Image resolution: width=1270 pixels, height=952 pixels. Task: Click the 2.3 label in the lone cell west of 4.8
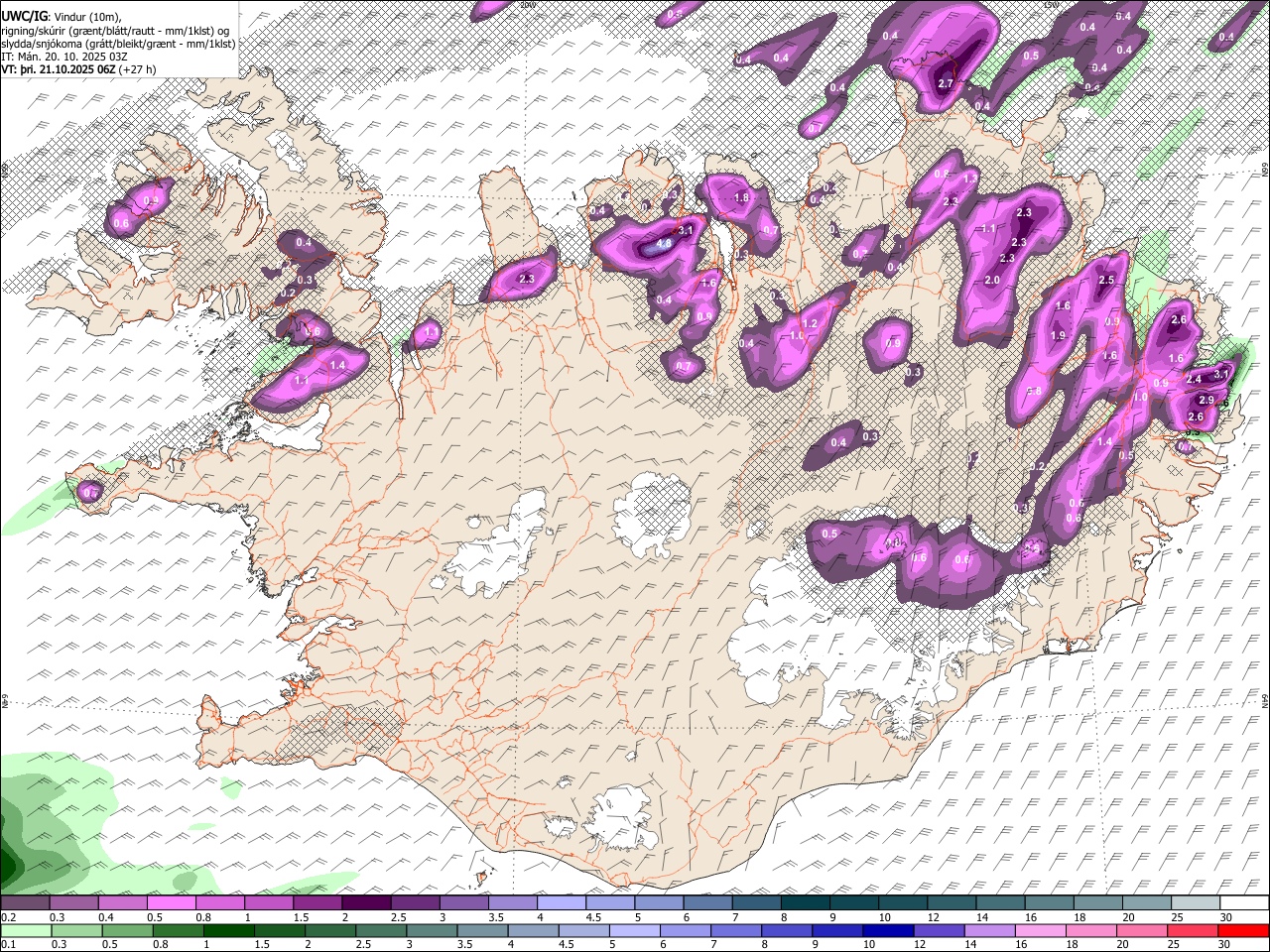tap(527, 280)
